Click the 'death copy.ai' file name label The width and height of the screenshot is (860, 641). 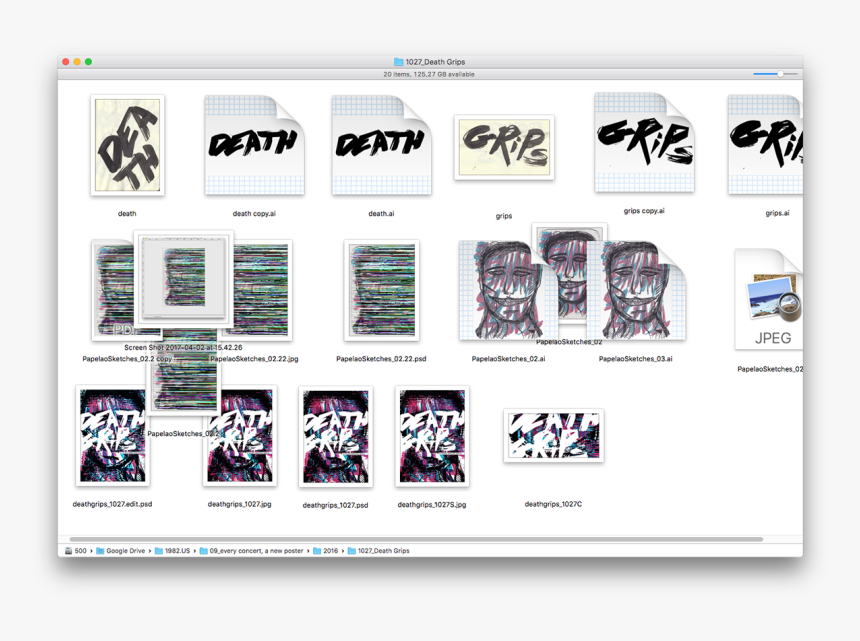pos(254,214)
